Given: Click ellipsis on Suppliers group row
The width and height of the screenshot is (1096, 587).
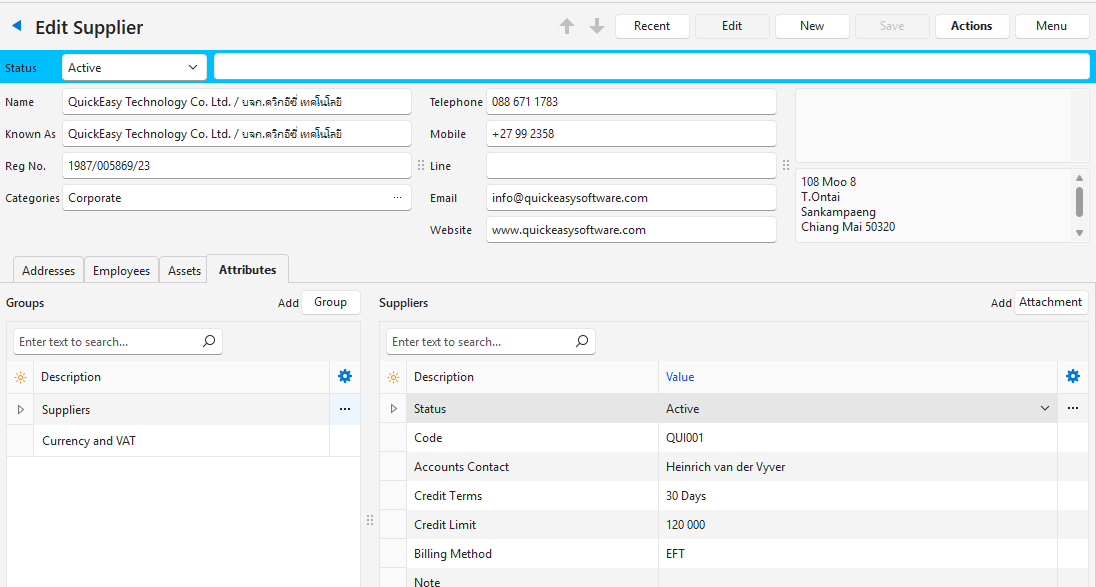Looking at the screenshot, I should [345, 410].
